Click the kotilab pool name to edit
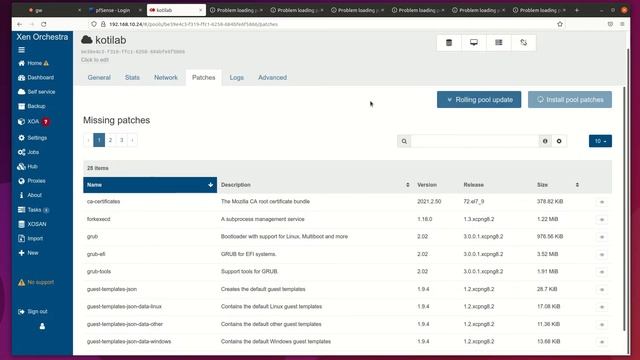This screenshot has height=360, width=640. 111,40
